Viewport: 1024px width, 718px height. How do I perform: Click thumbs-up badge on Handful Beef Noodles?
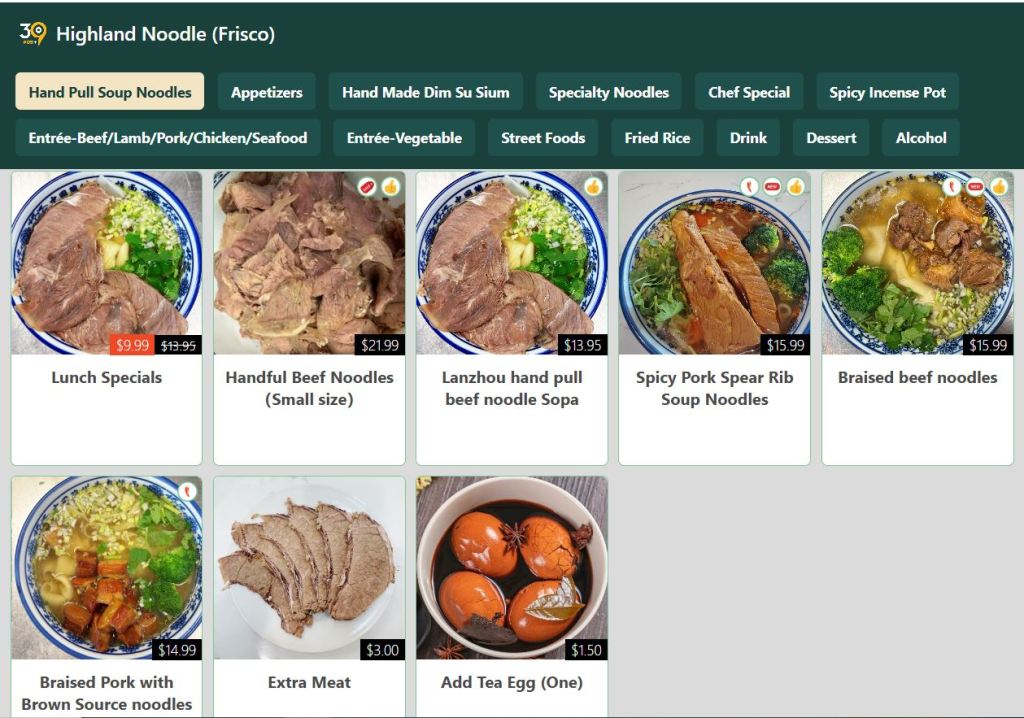tap(391, 188)
